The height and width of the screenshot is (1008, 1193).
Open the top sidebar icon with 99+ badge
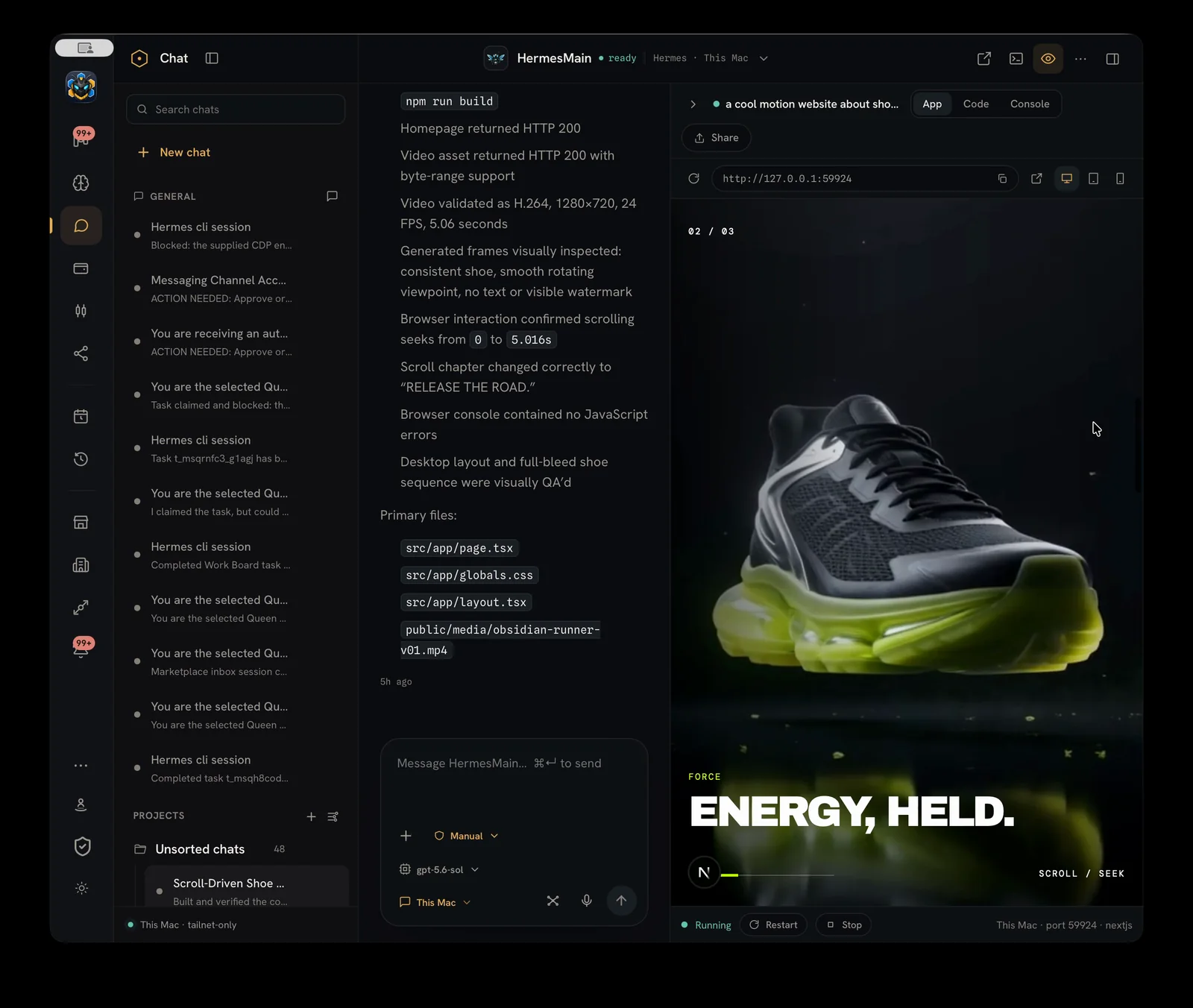coord(82,137)
